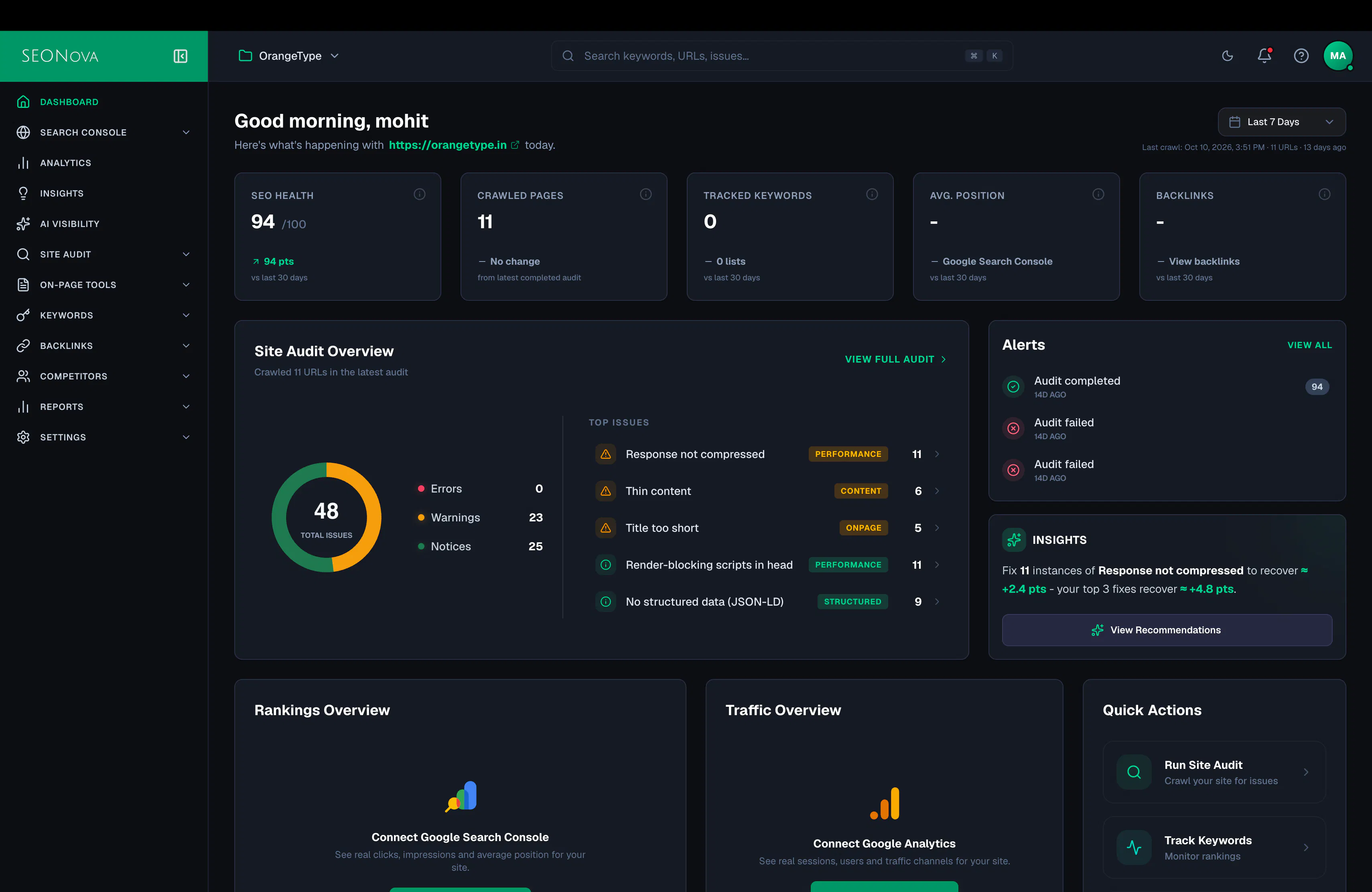Click the Backlinks card info icon
The image size is (1372, 892).
1325,194
